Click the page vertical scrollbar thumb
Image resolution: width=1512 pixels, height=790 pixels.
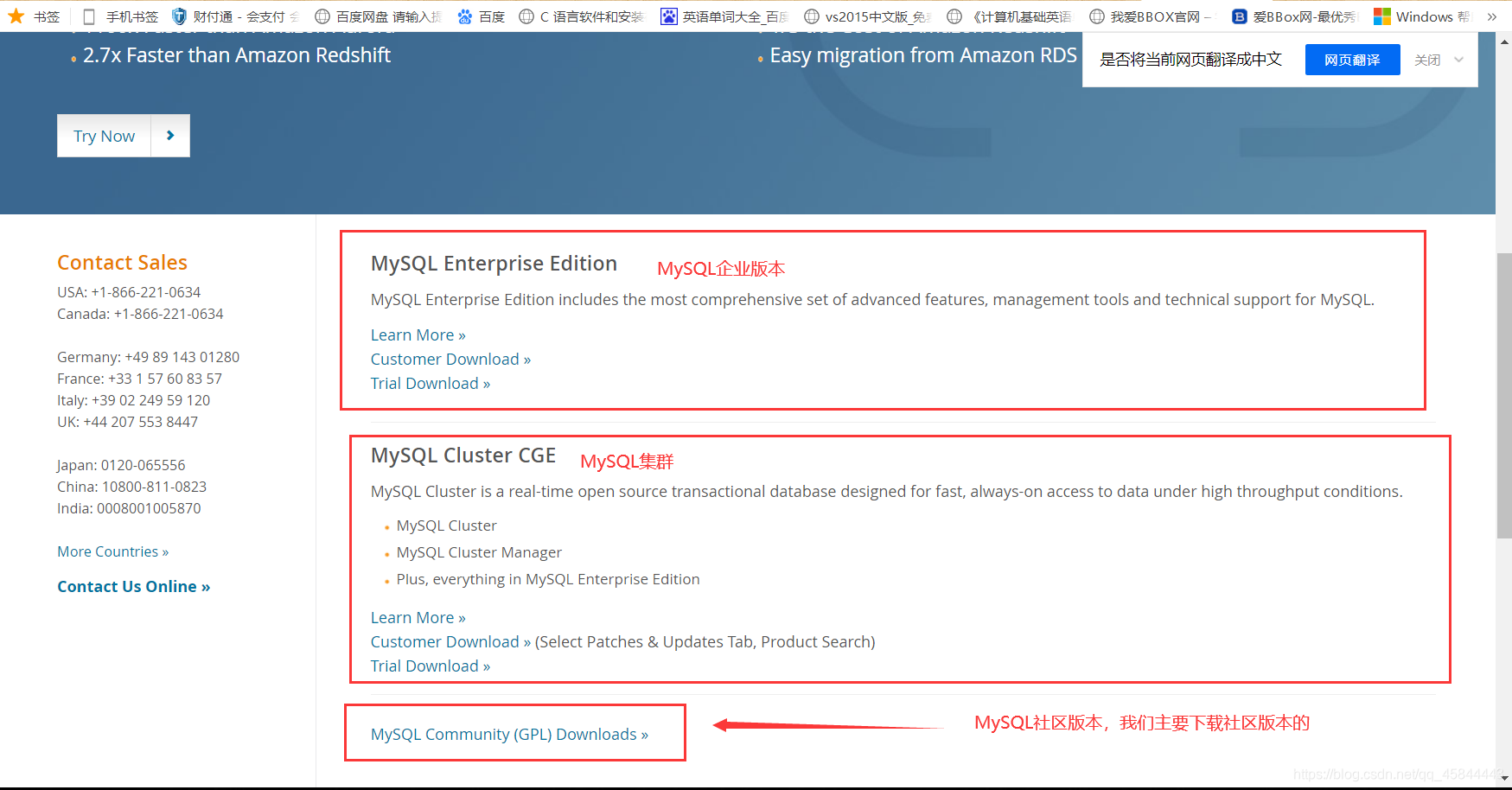1504,396
